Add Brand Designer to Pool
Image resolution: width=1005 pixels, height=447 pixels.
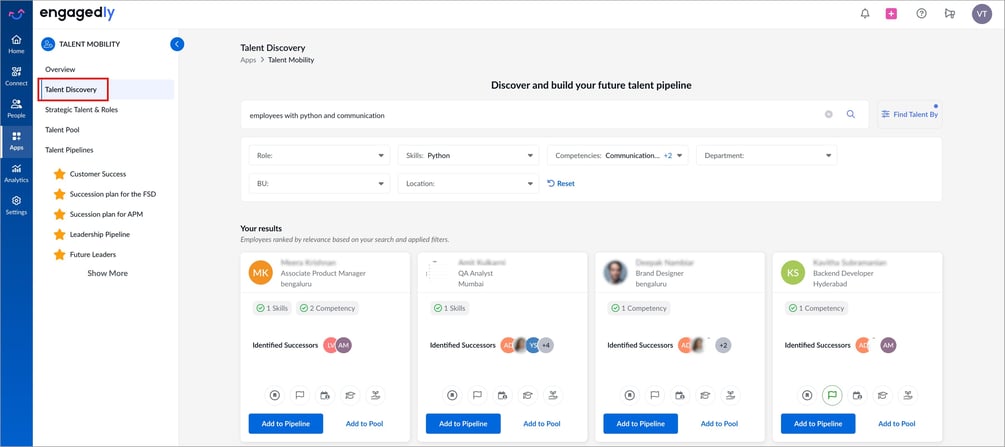pyautogui.click(x=719, y=424)
